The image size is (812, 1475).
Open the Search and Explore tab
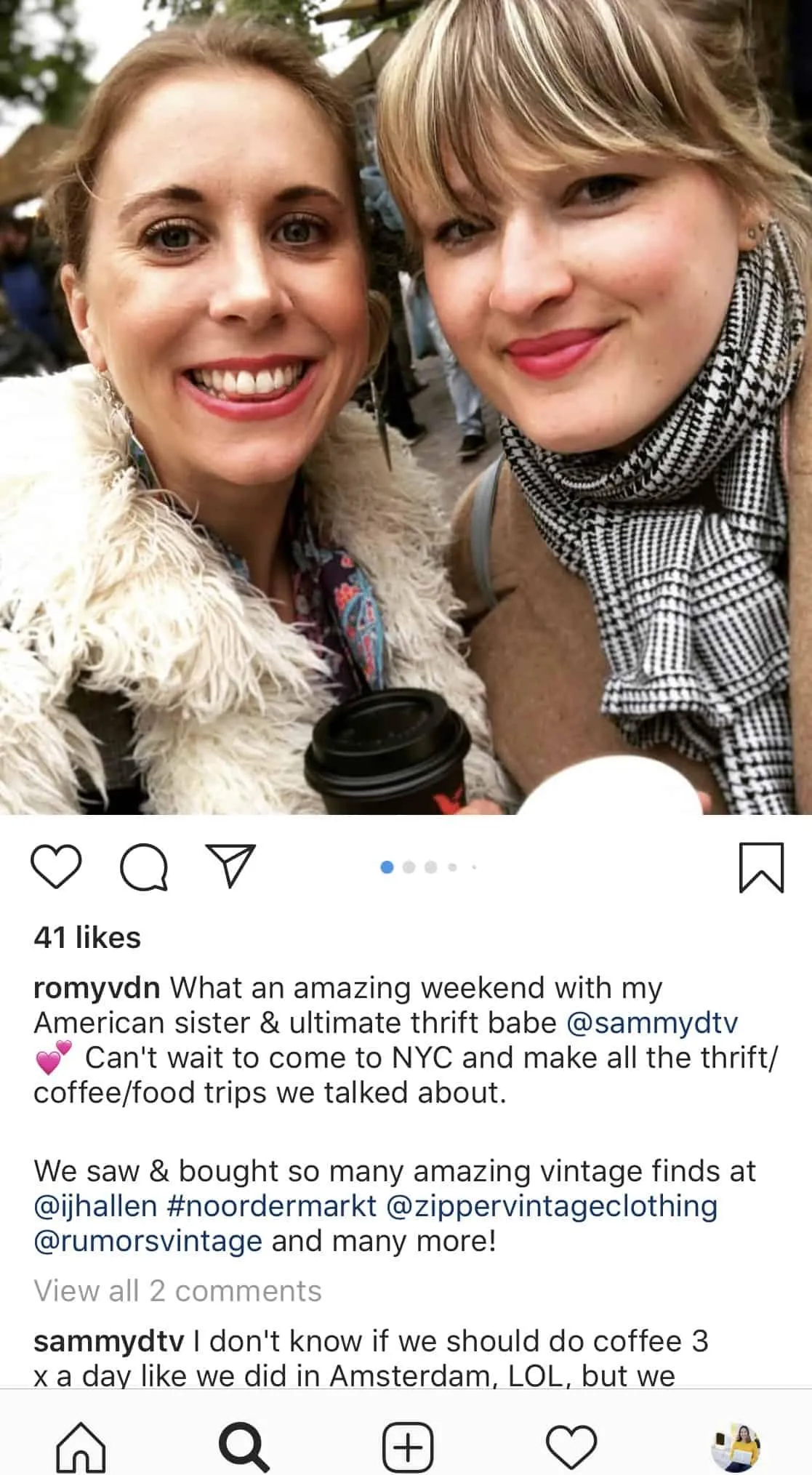click(x=244, y=1447)
